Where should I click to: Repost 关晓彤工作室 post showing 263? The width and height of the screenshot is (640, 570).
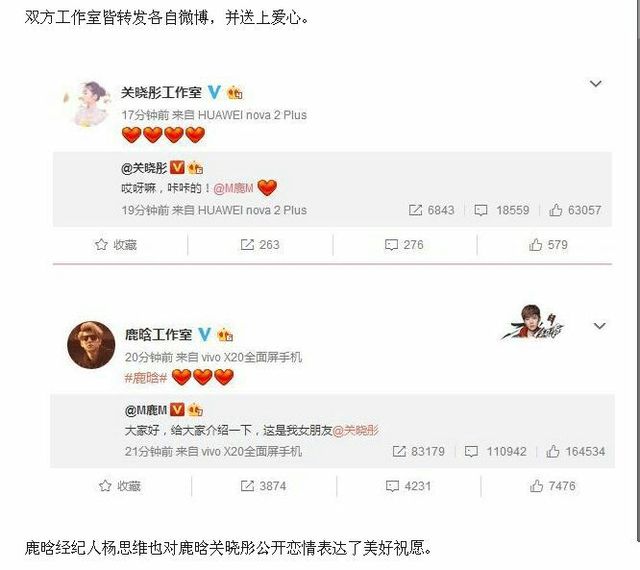click(x=260, y=245)
